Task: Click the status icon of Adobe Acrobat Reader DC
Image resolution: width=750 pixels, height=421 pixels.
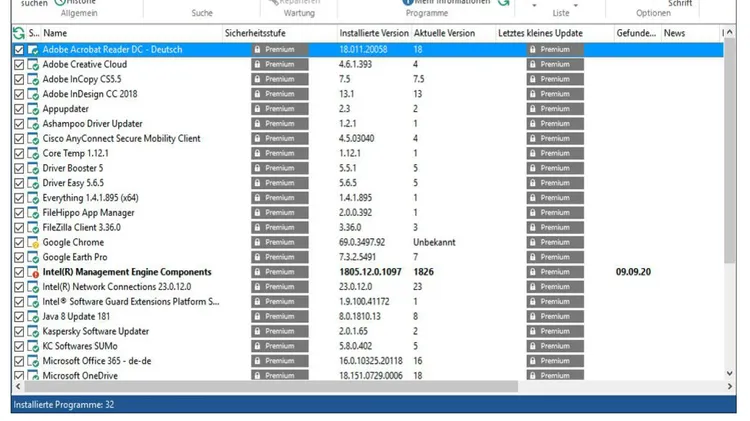Action: [33, 50]
